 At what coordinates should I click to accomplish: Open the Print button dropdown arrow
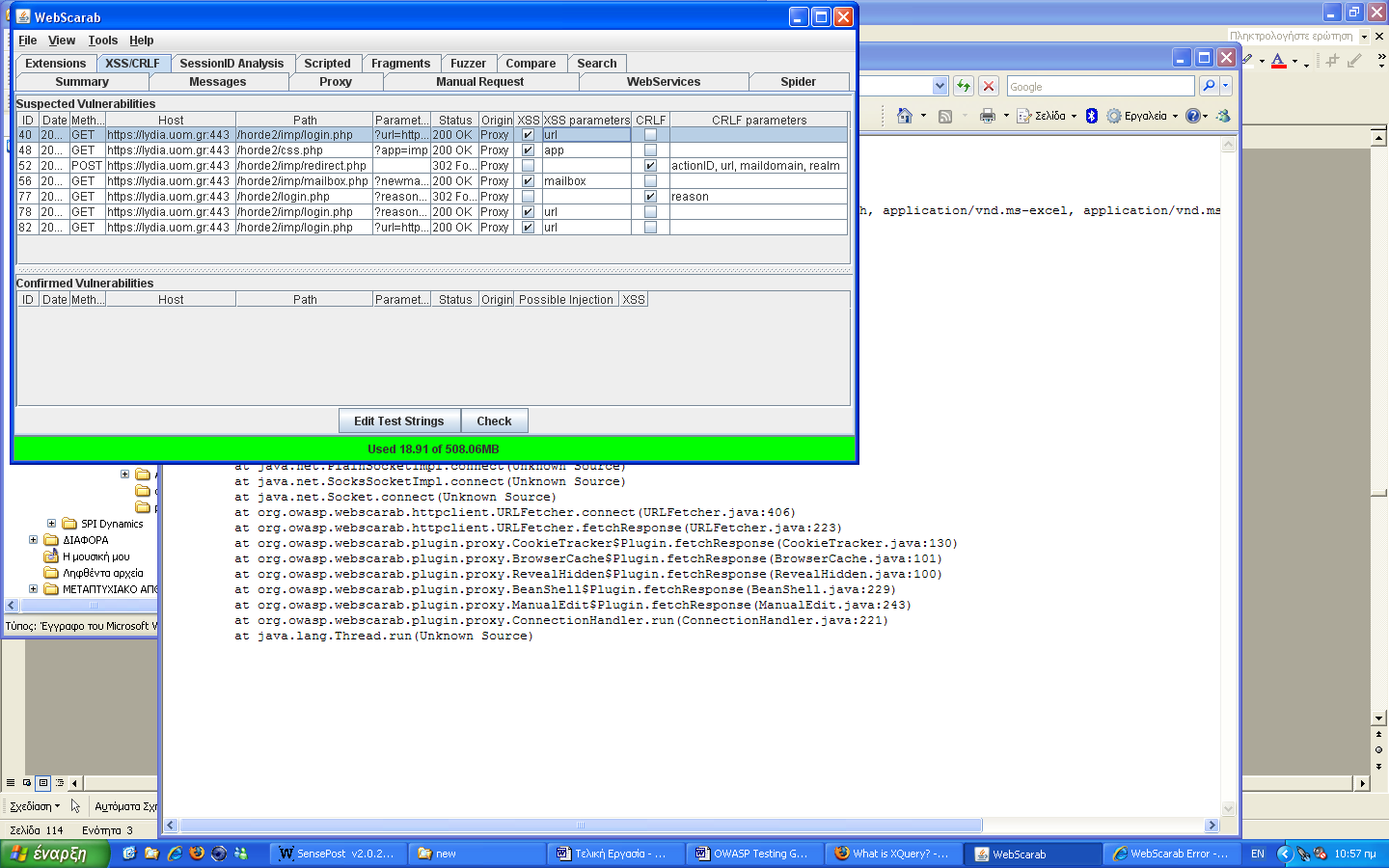click(x=1006, y=116)
